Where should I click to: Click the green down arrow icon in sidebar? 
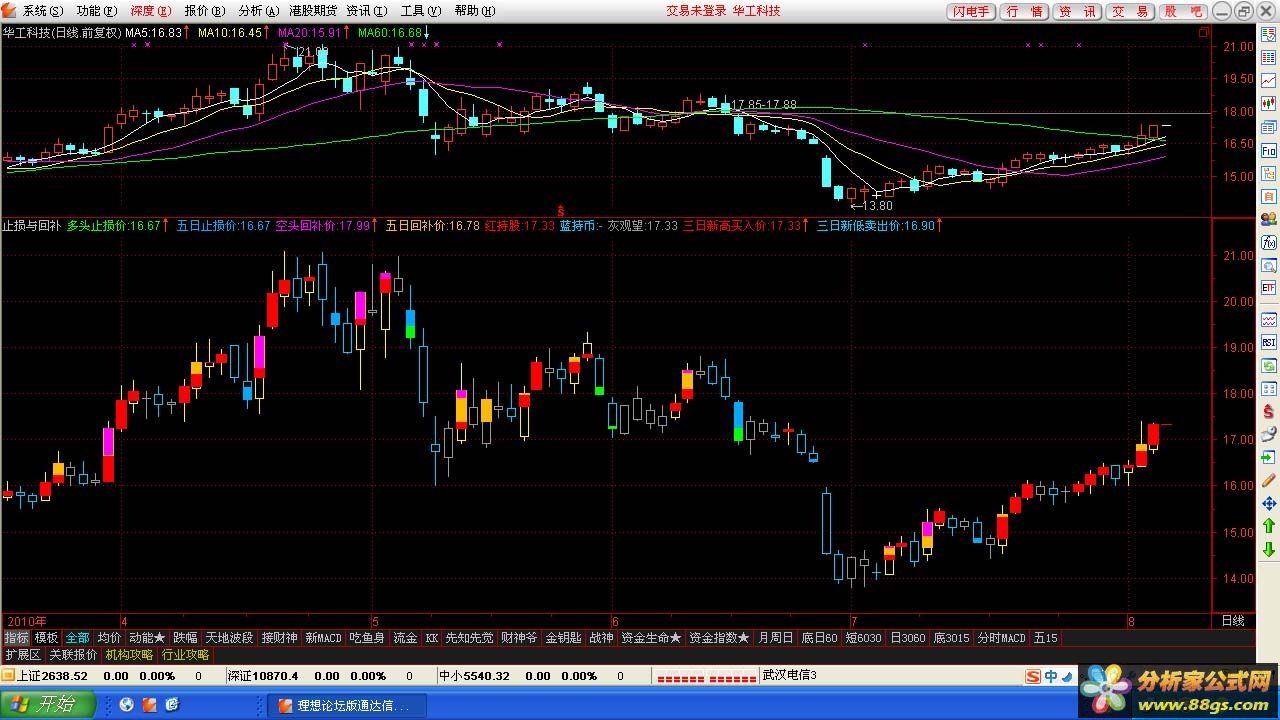pyautogui.click(x=1269, y=549)
